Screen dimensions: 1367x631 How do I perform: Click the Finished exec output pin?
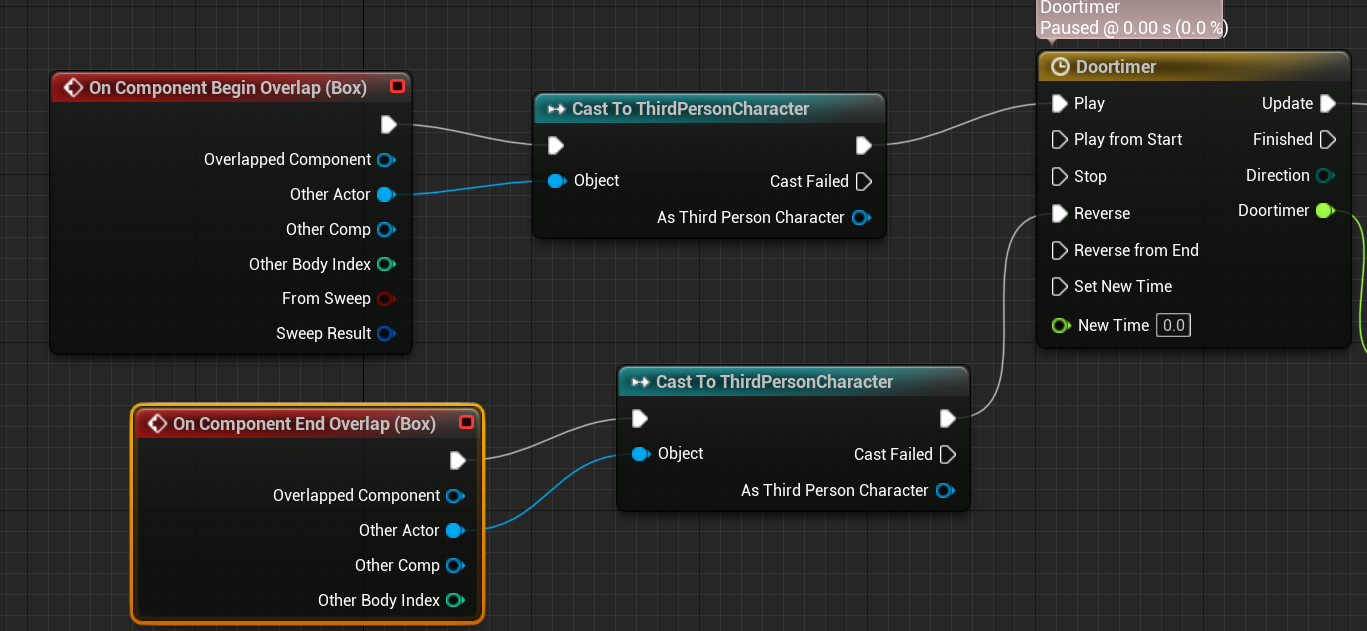tap(1328, 139)
